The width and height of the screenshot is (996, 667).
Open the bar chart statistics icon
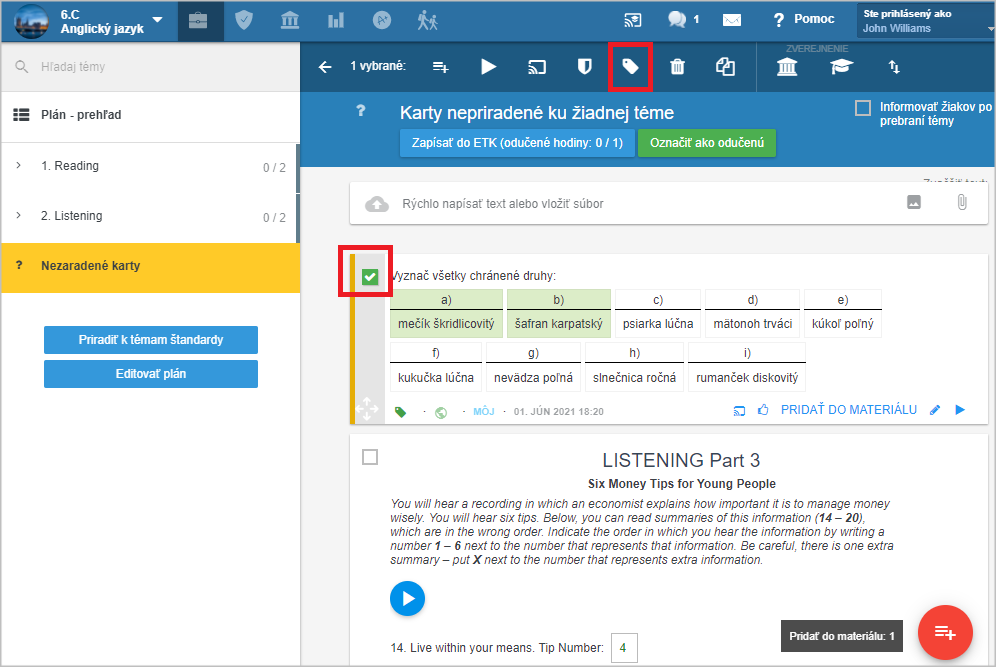coord(335,21)
